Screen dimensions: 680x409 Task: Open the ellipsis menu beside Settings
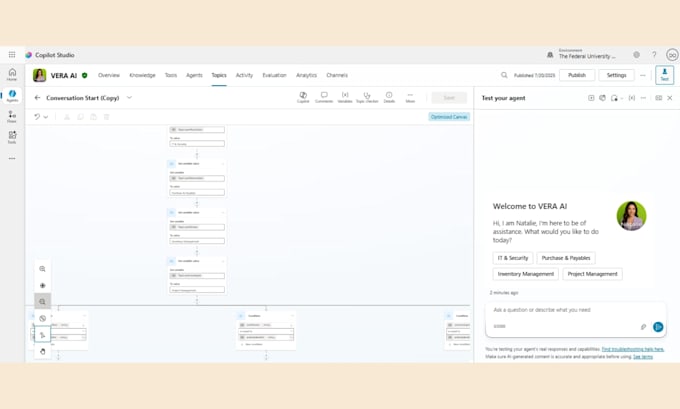click(643, 75)
